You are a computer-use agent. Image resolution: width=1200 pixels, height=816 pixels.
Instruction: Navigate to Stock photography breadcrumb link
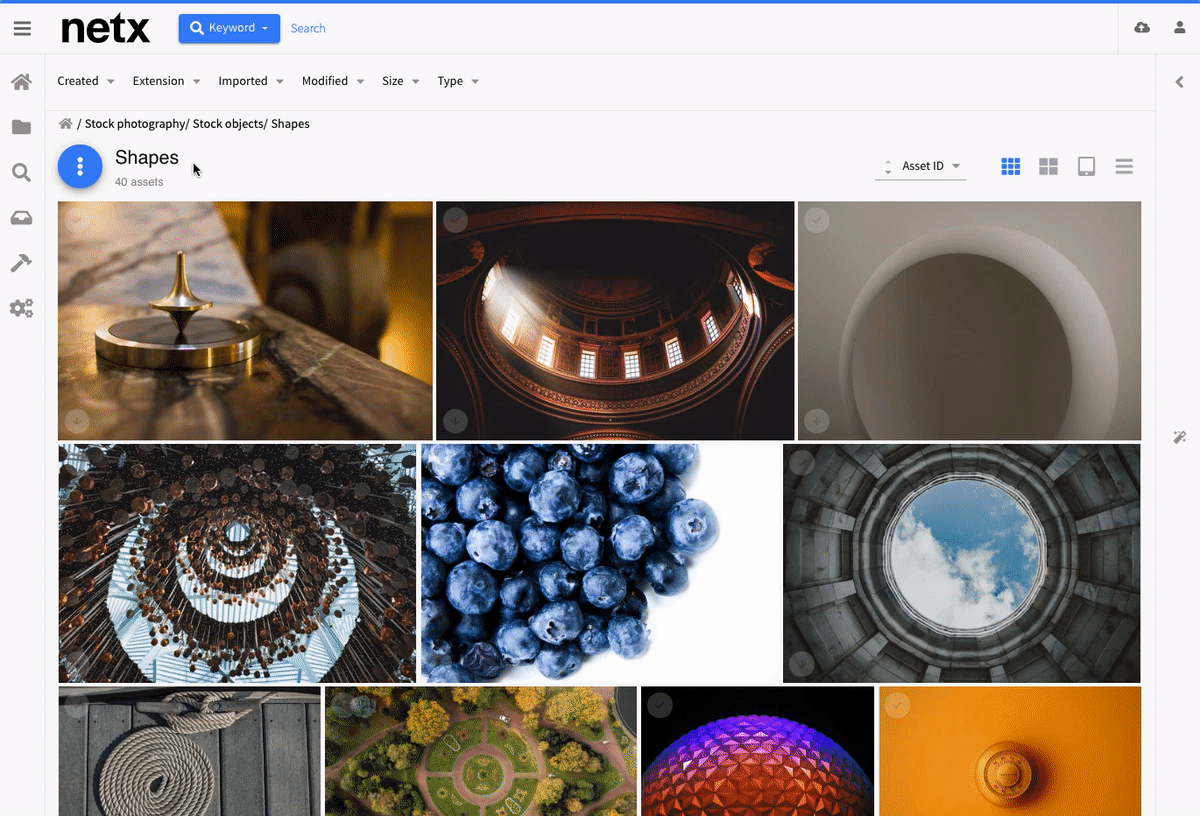pyautogui.click(x=135, y=124)
